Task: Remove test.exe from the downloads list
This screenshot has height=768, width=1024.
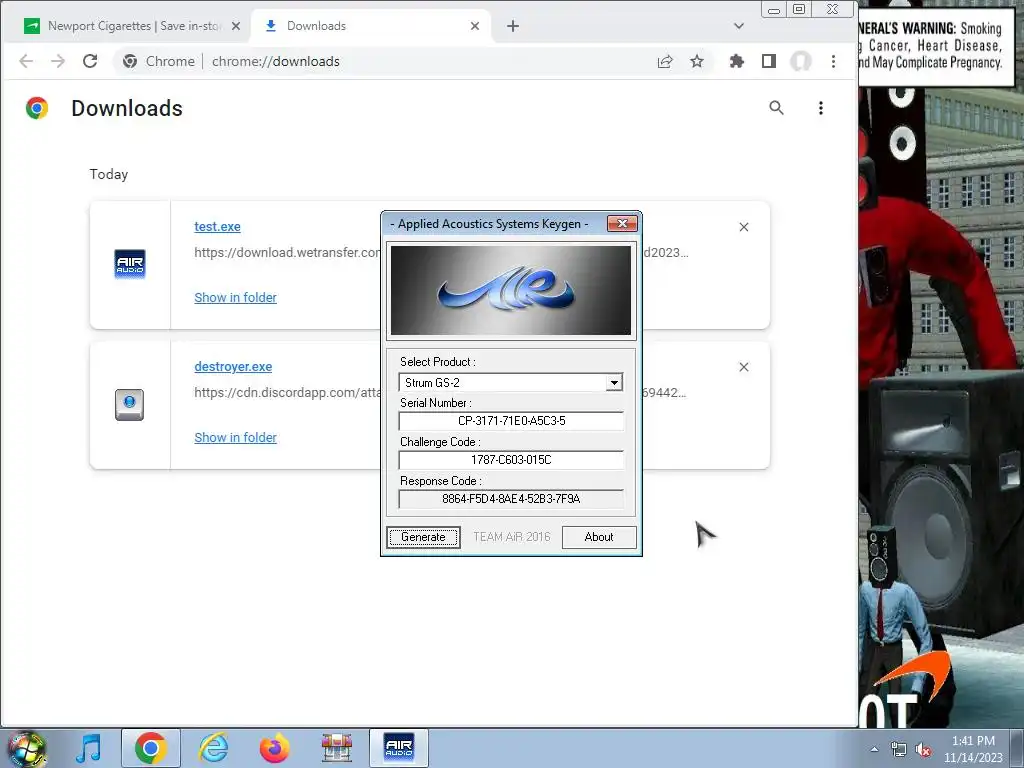Action: (744, 227)
